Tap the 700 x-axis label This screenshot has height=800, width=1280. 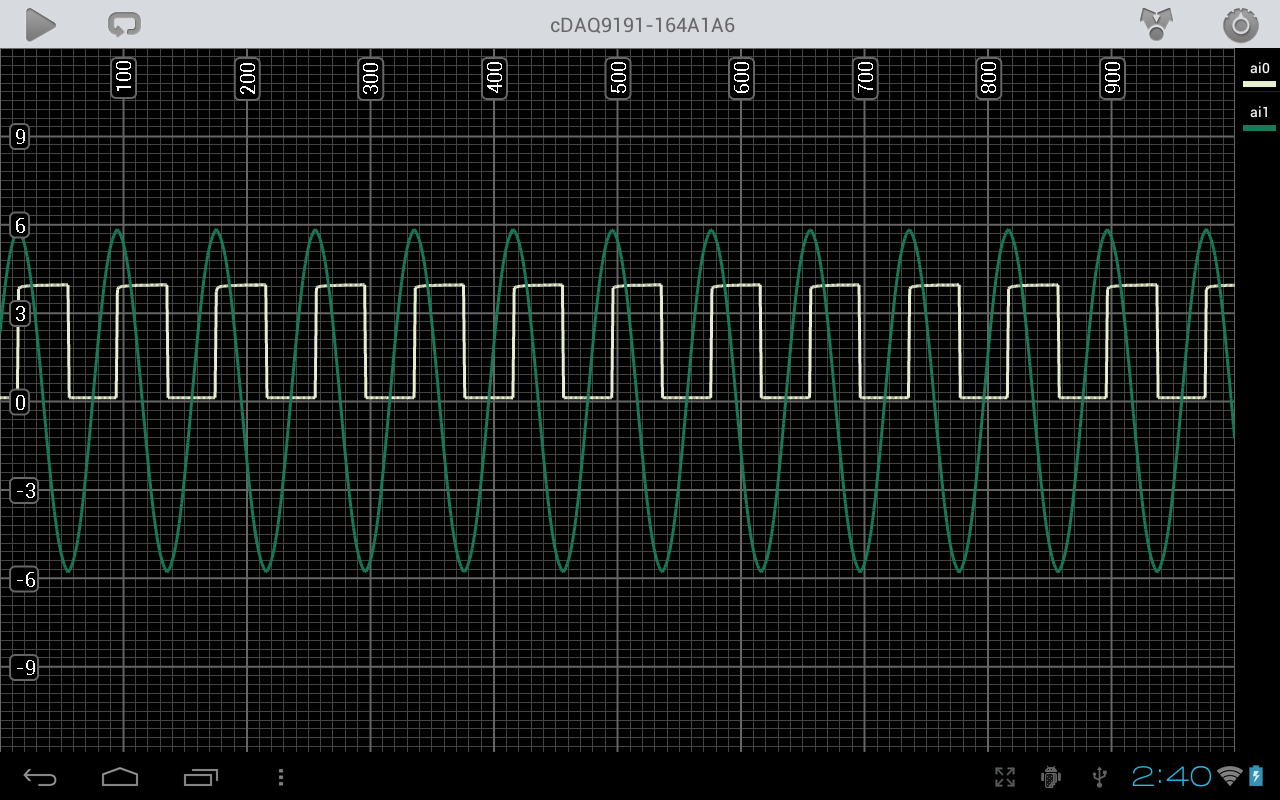pos(865,77)
